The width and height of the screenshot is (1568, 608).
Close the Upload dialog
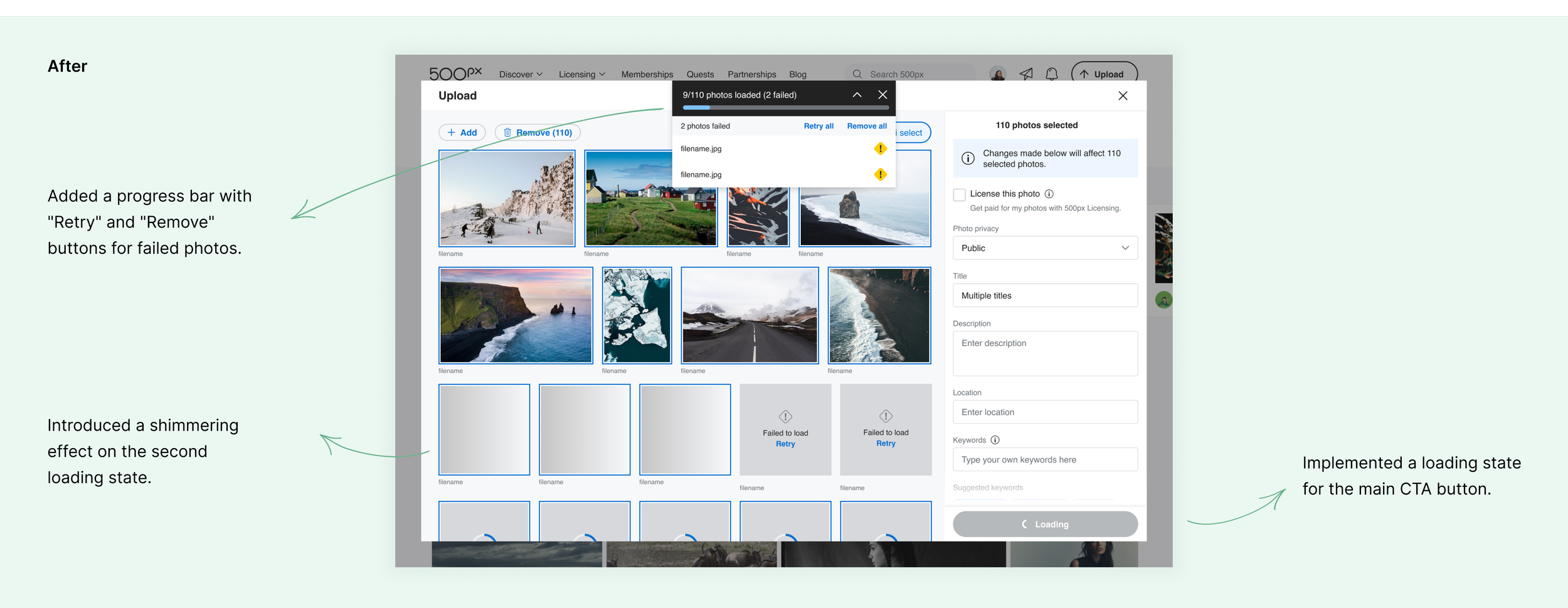(1123, 95)
